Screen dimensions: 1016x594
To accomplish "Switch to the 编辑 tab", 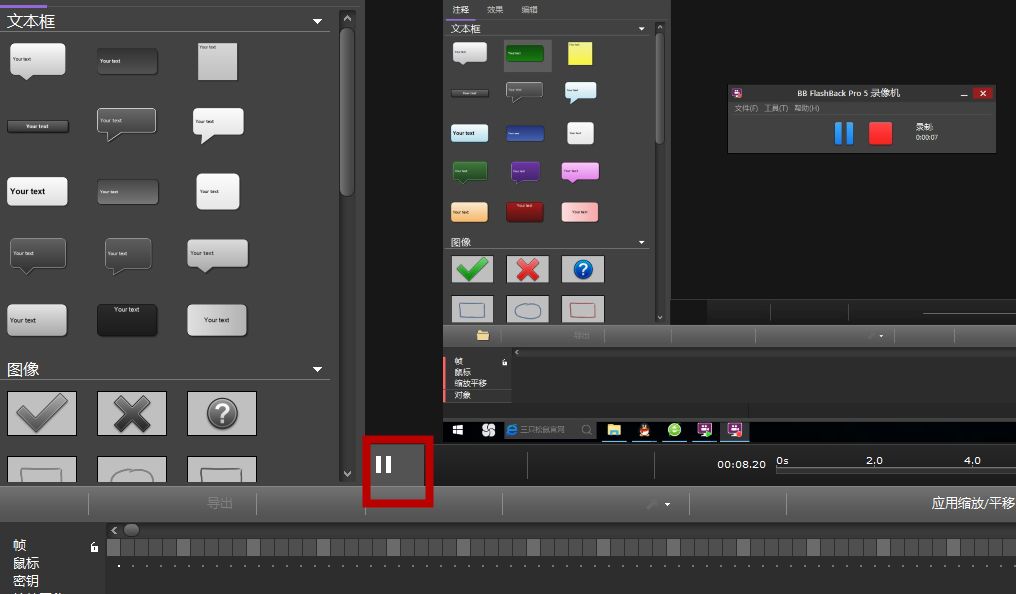I will 529,10.
